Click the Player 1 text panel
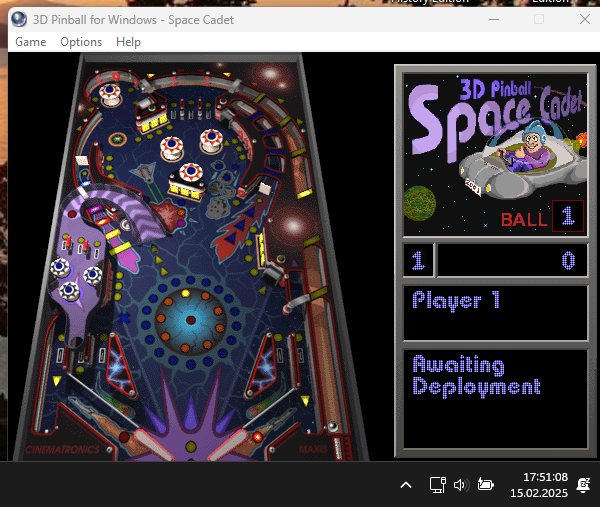 495,313
